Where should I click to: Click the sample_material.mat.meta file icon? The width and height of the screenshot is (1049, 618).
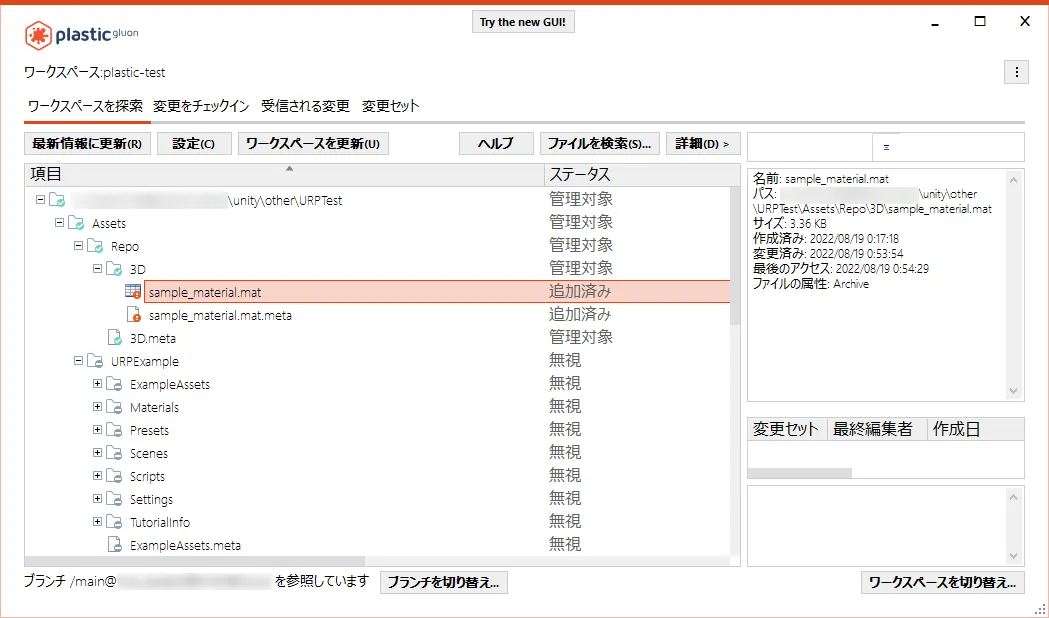(x=134, y=314)
